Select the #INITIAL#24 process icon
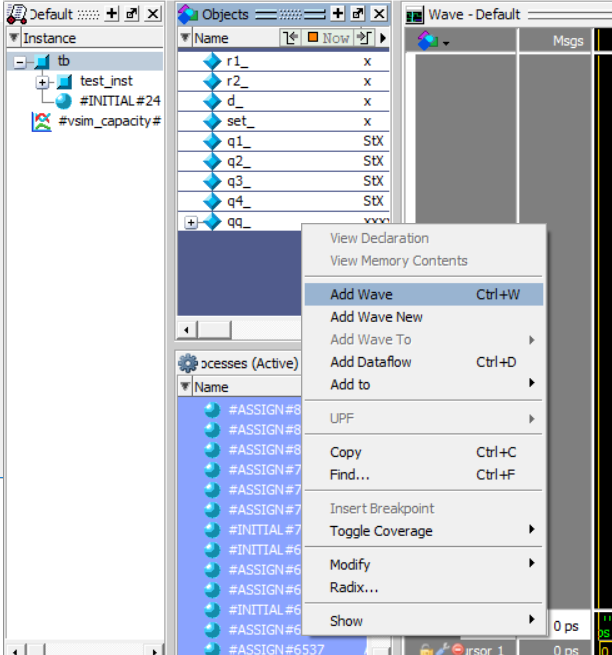Image resolution: width=612 pixels, height=655 pixels. (63, 101)
